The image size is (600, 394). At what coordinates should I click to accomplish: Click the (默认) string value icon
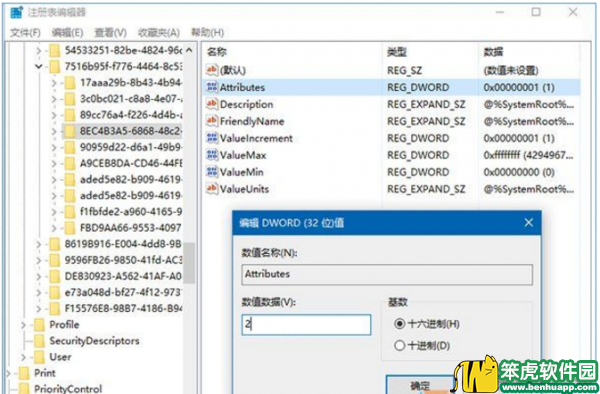212,70
